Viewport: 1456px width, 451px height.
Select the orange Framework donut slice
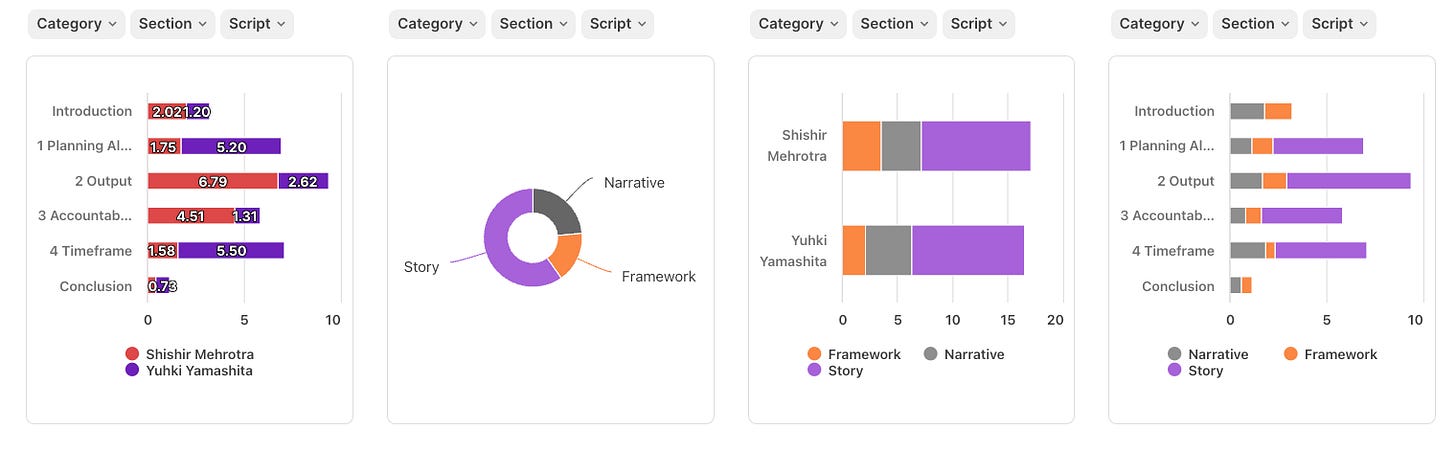click(566, 254)
